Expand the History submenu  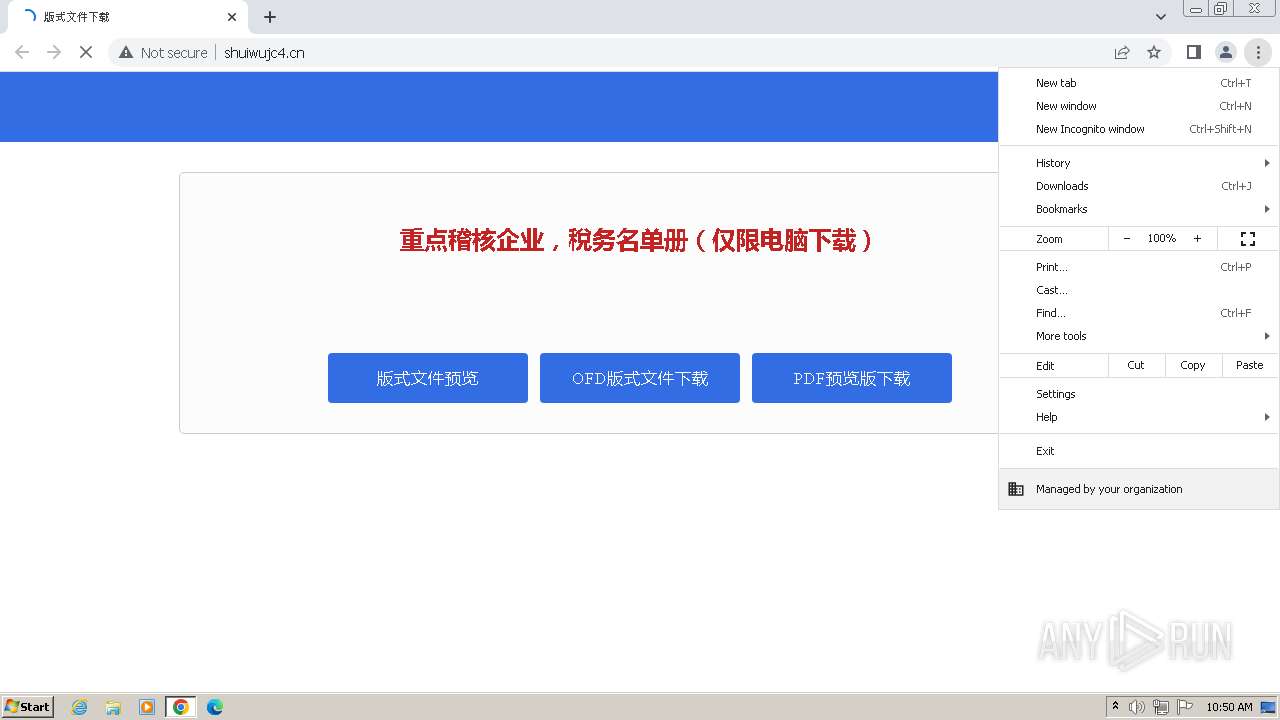click(1139, 163)
